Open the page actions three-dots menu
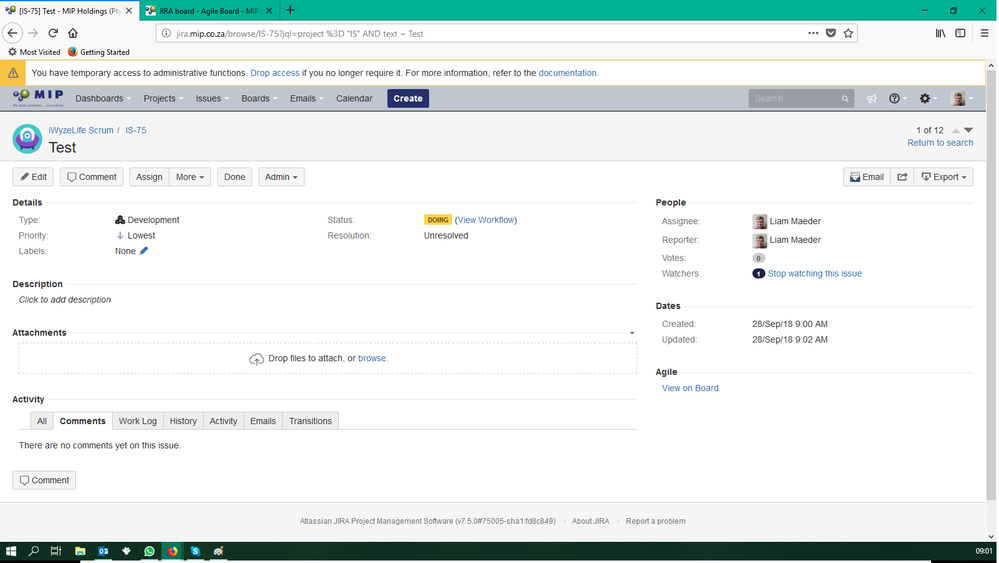 813,33
